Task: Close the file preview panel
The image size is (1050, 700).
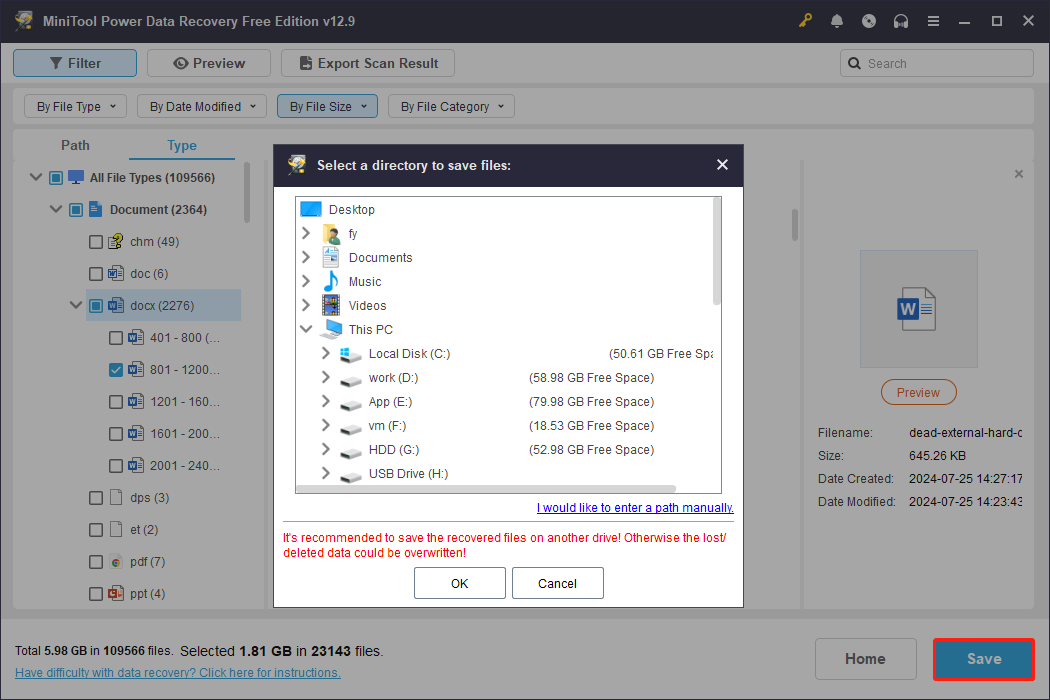Action: (1019, 174)
